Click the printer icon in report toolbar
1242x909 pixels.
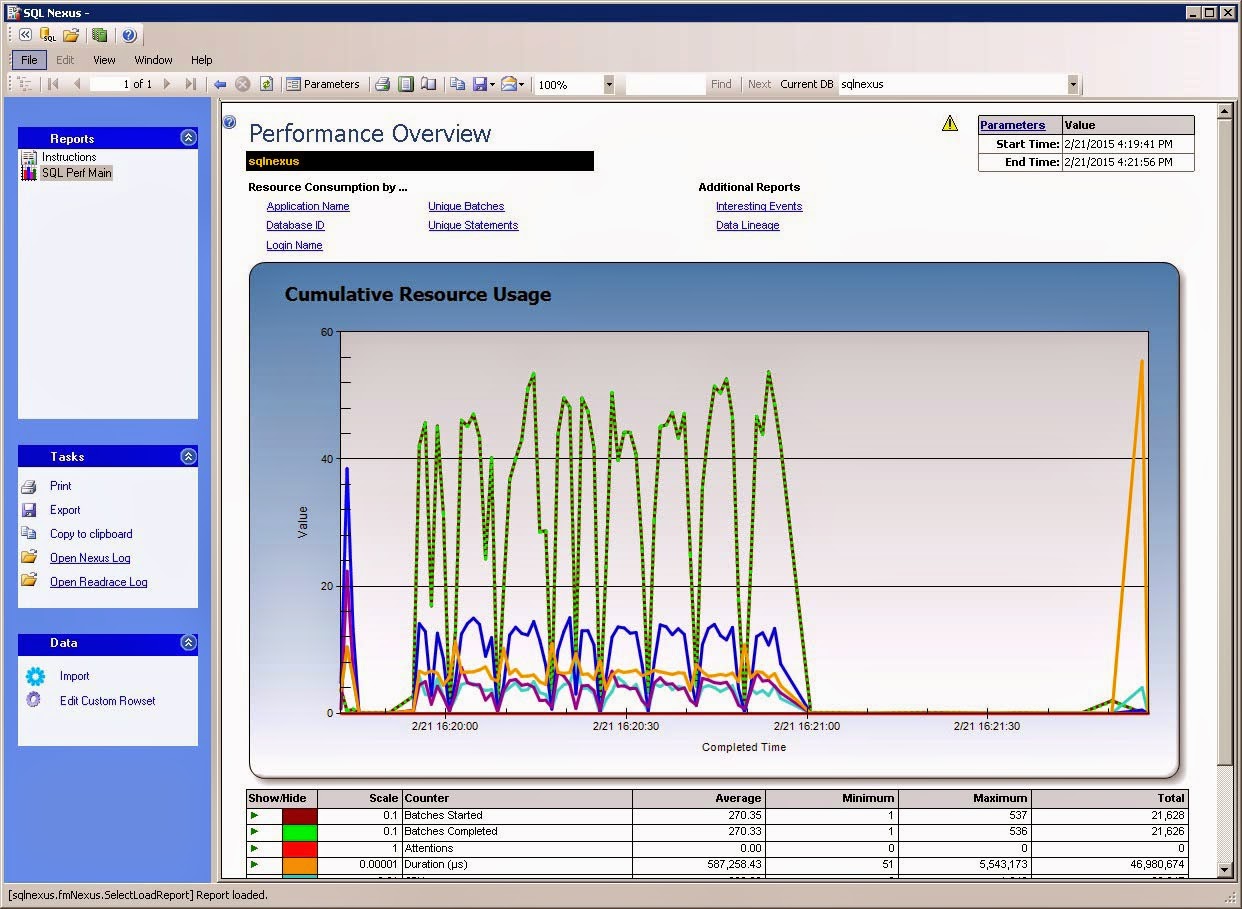(382, 84)
